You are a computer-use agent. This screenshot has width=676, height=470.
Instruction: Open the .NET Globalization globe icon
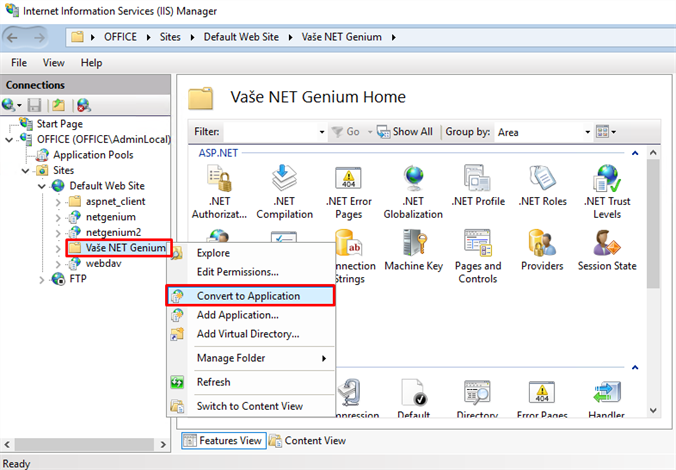(413, 178)
